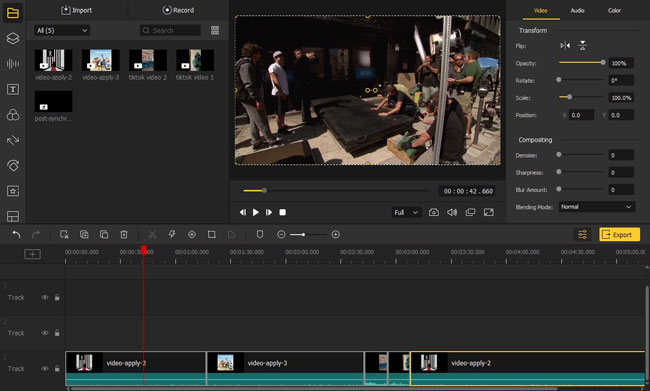The height and width of the screenshot is (391, 650).
Task: Take a snapshot with the camera icon
Action: click(434, 212)
